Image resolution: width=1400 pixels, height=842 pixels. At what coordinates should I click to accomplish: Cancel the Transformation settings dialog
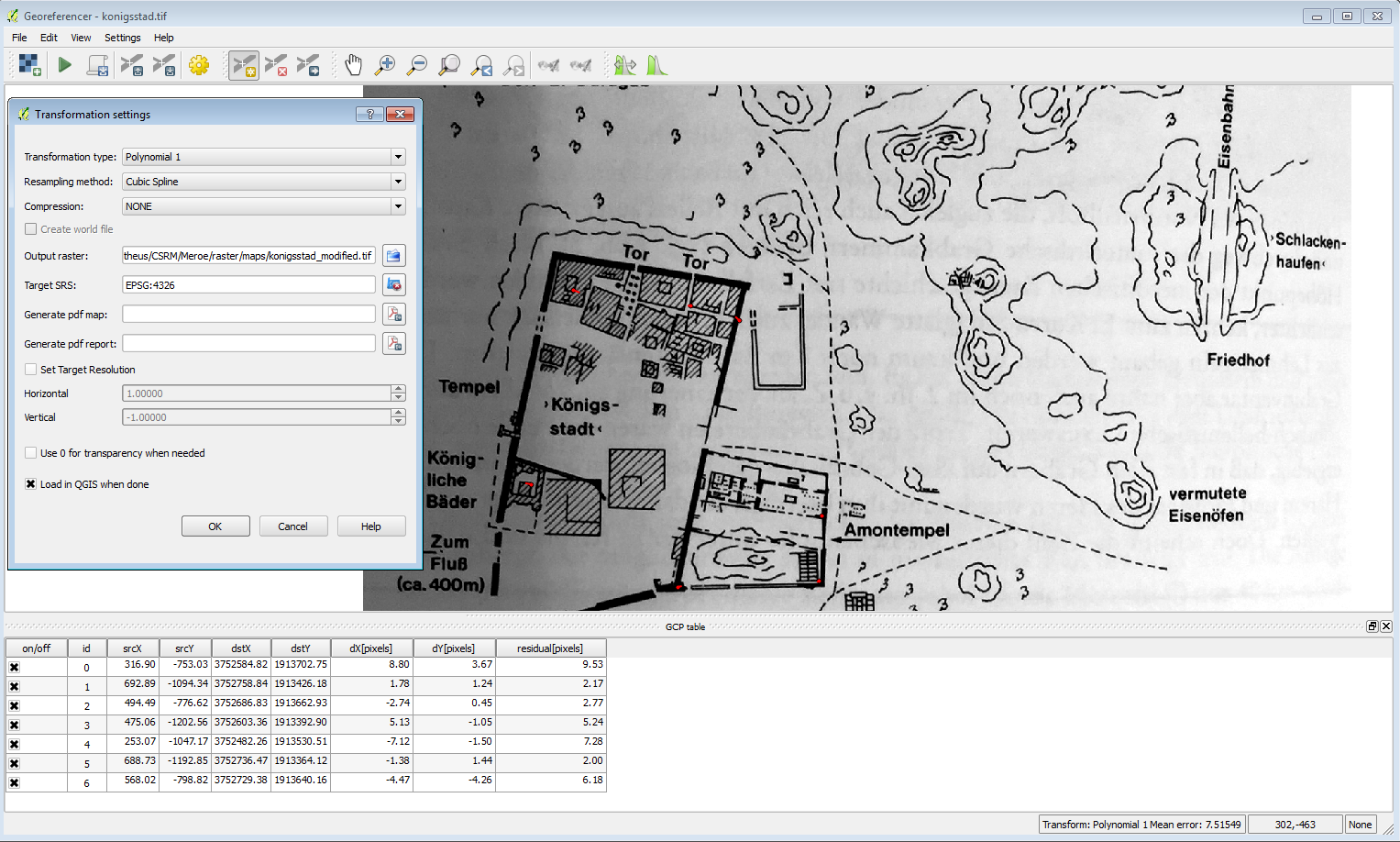[293, 526]
